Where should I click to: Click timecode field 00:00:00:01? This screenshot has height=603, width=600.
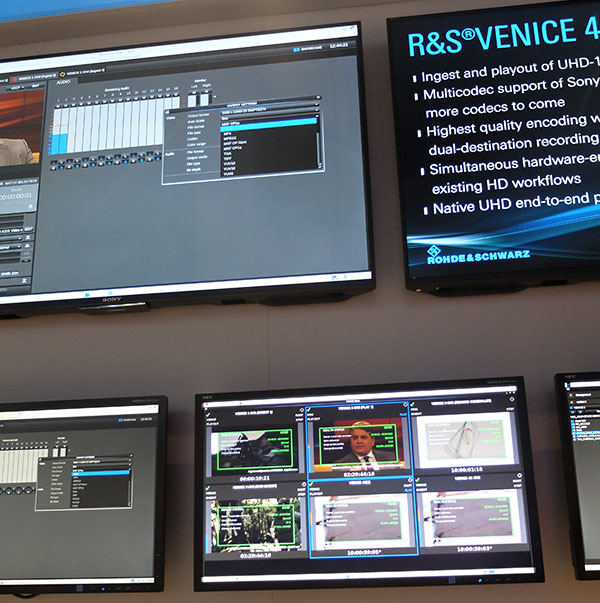[x=16, y=196]
